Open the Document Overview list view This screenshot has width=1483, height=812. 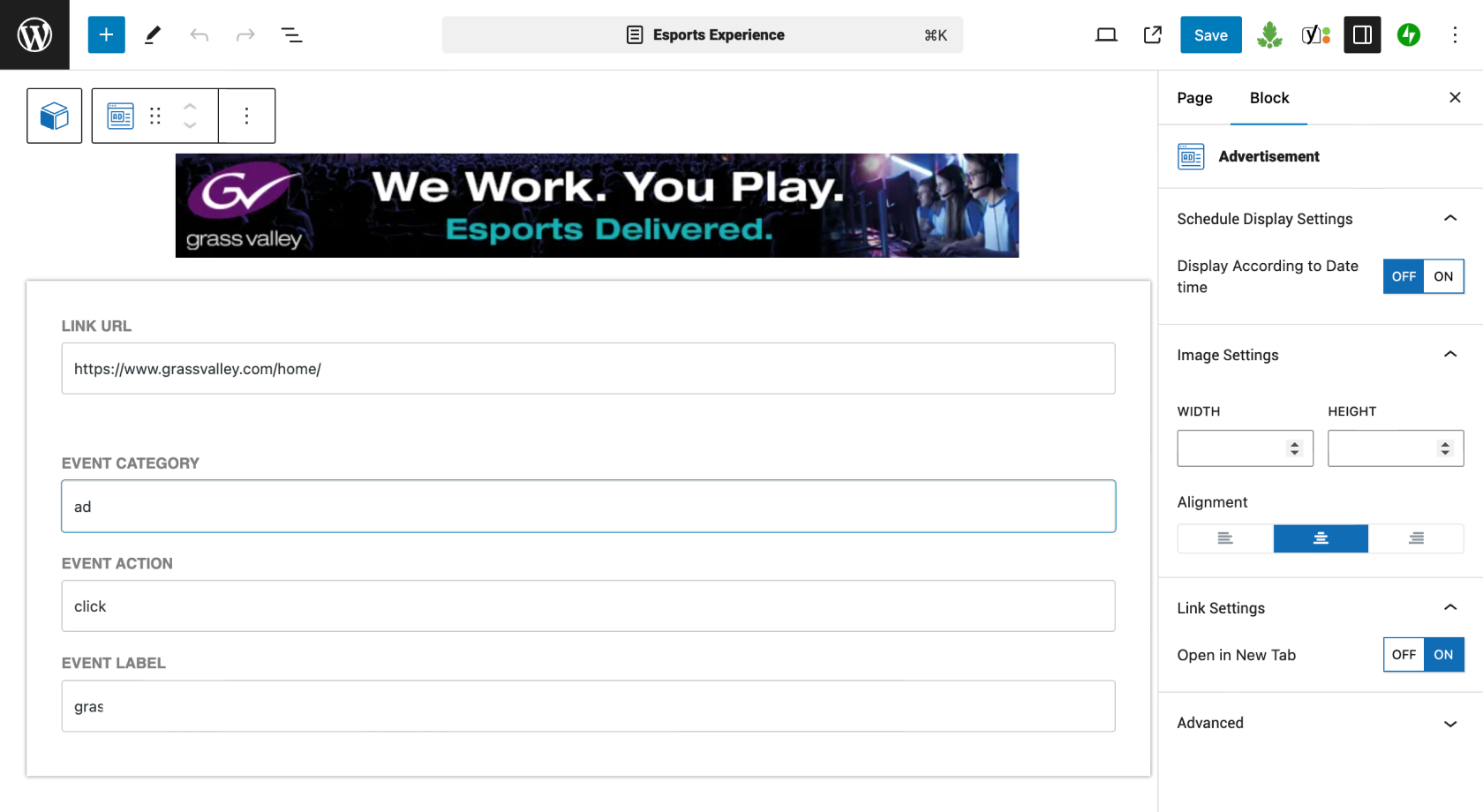(x=291, y=34)
